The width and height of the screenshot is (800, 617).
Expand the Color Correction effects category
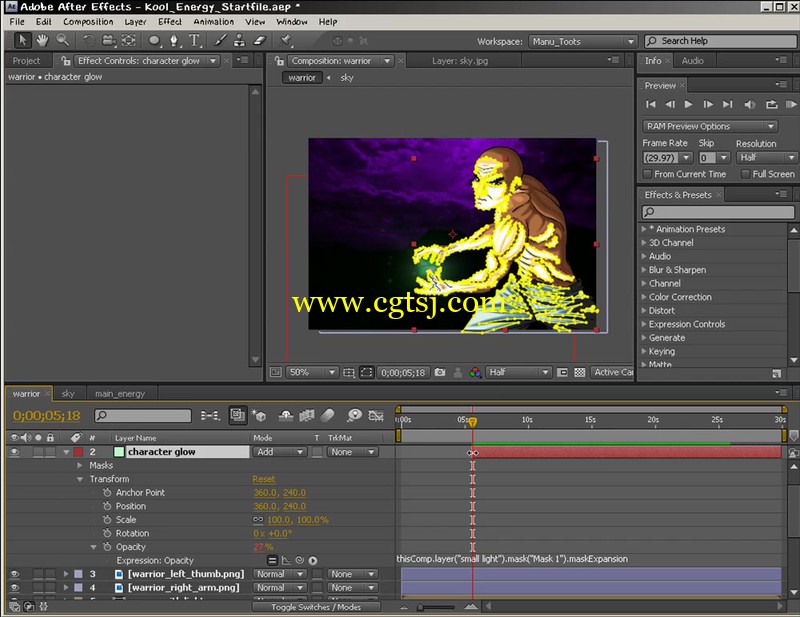(x=644, y=297)
